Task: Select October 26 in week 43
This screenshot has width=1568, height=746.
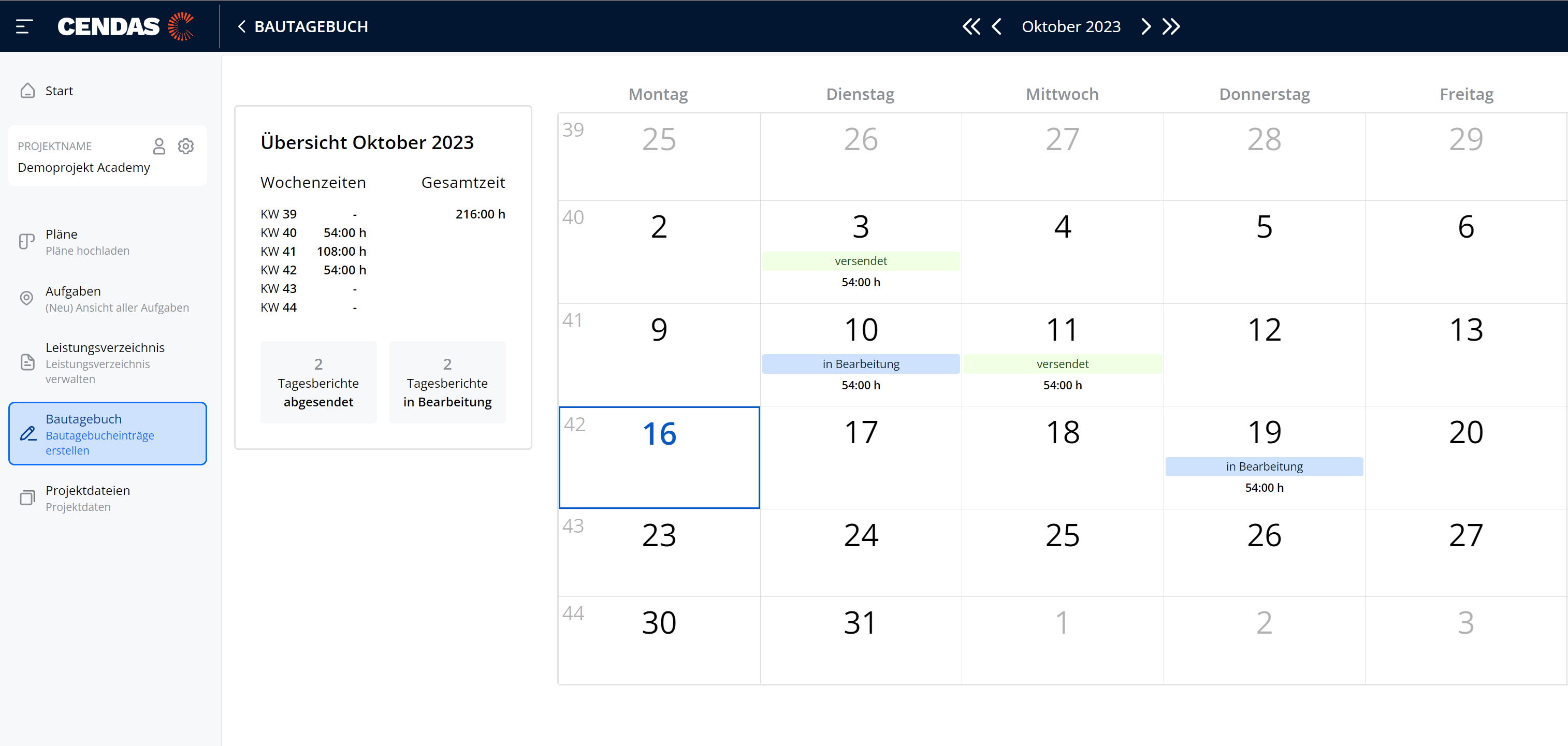Action: [x=1264, y=552]
